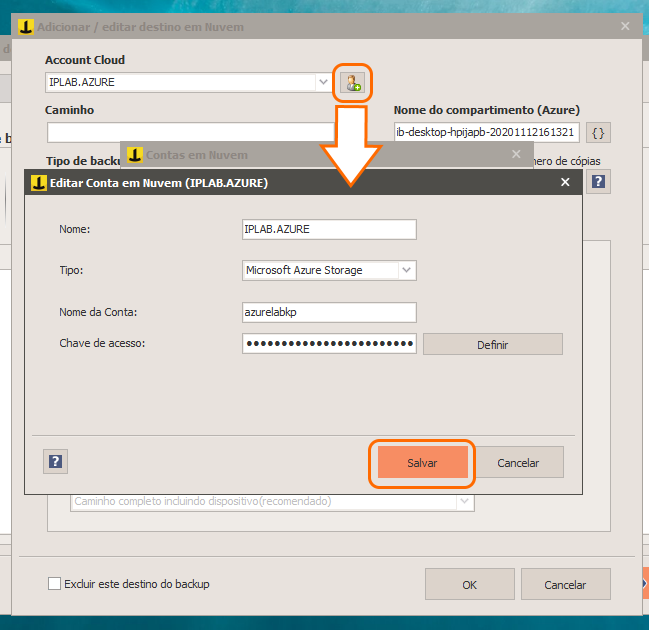Click the add cloud account icon
The height and width of the screenshot is (630, 649).
[352, 82]
